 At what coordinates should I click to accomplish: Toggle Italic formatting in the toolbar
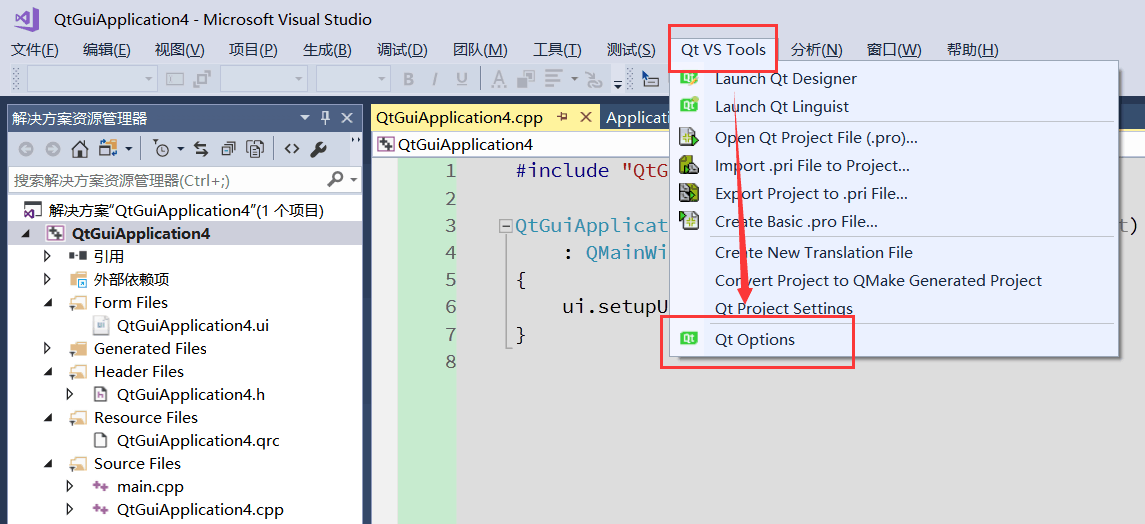(435, 79)
